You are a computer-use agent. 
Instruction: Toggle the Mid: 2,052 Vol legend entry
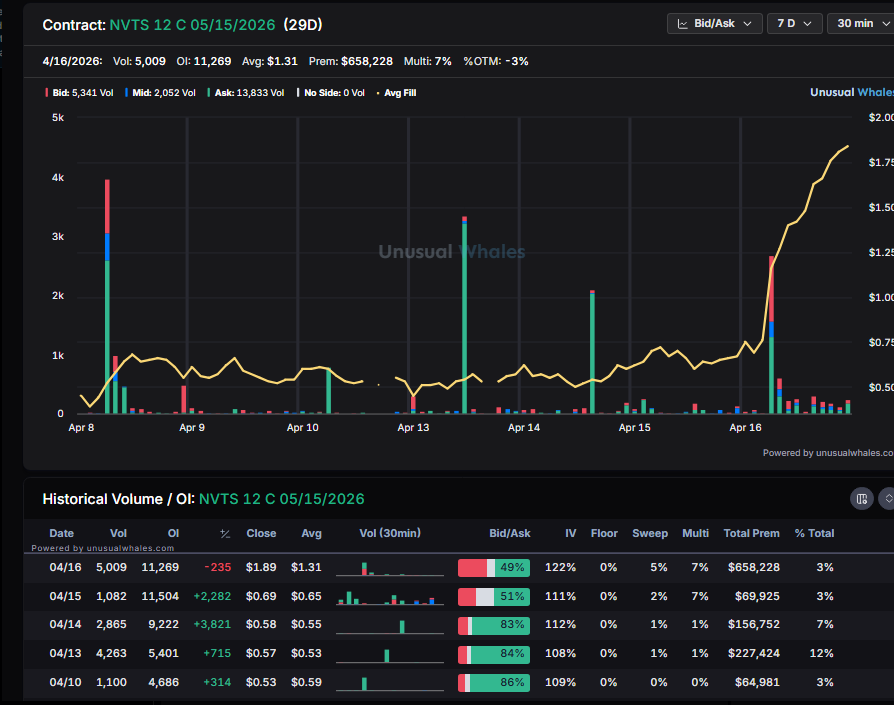point(160,92)
